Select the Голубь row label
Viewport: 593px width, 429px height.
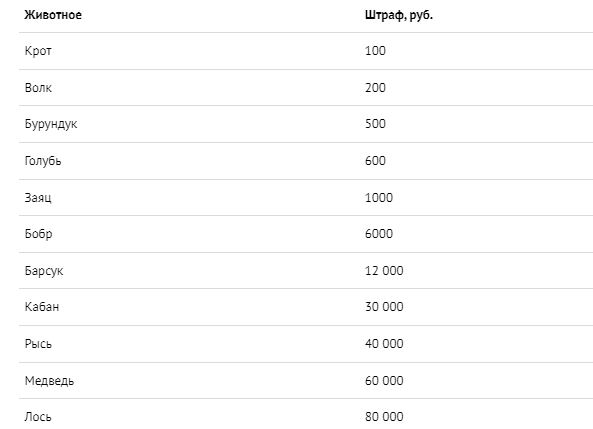click(x=43, y=161)
